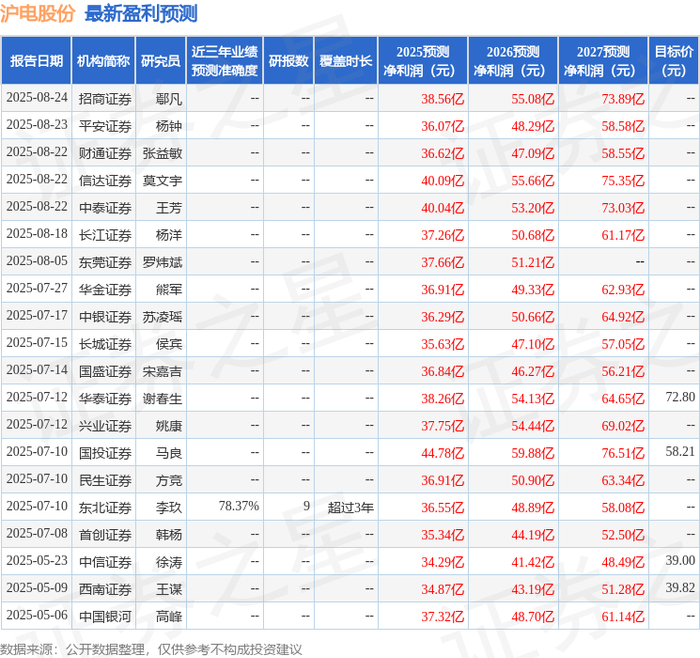Click analyst name 莫文宇

point(162,180)
